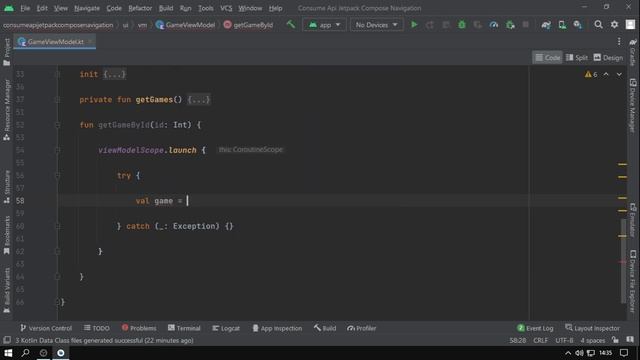Click the volume icon in system tray

[579, 353]
